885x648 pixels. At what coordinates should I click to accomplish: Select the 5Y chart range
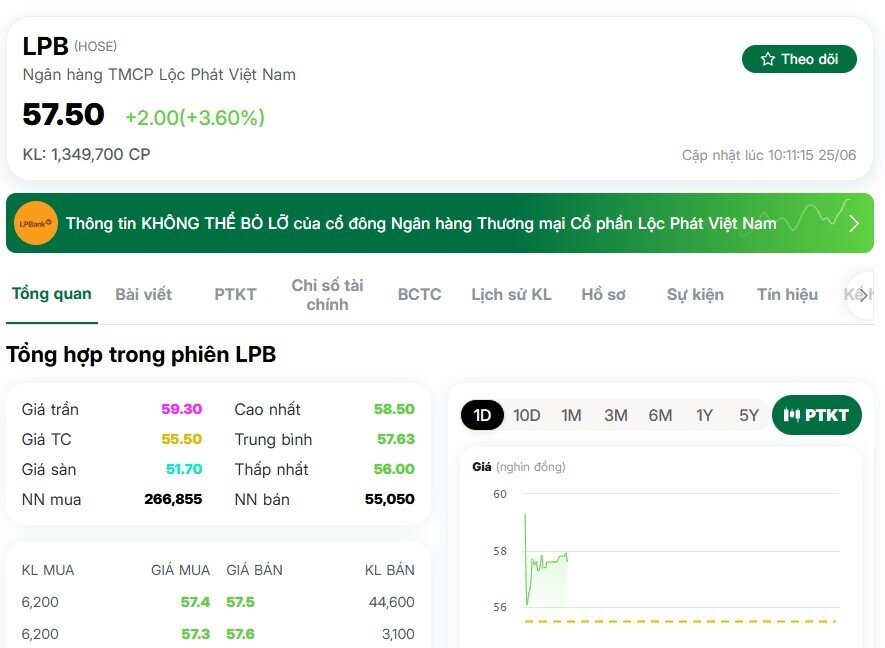(x=749, y=415)
